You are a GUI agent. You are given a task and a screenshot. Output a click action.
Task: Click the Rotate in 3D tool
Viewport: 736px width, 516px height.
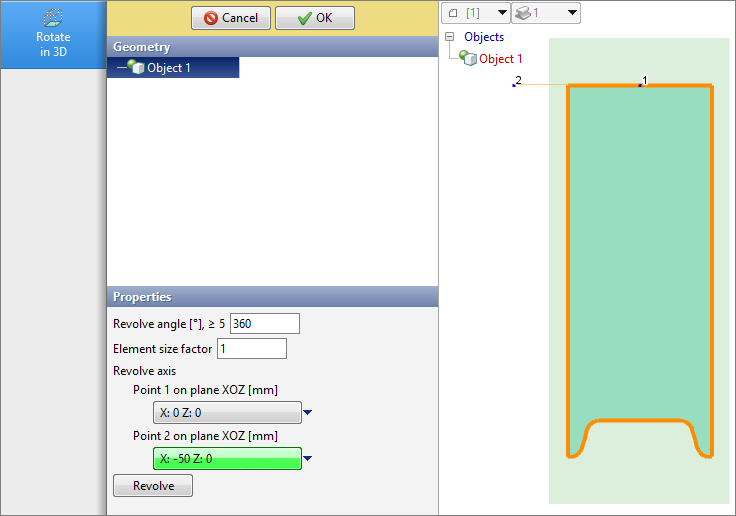(53, 34)
